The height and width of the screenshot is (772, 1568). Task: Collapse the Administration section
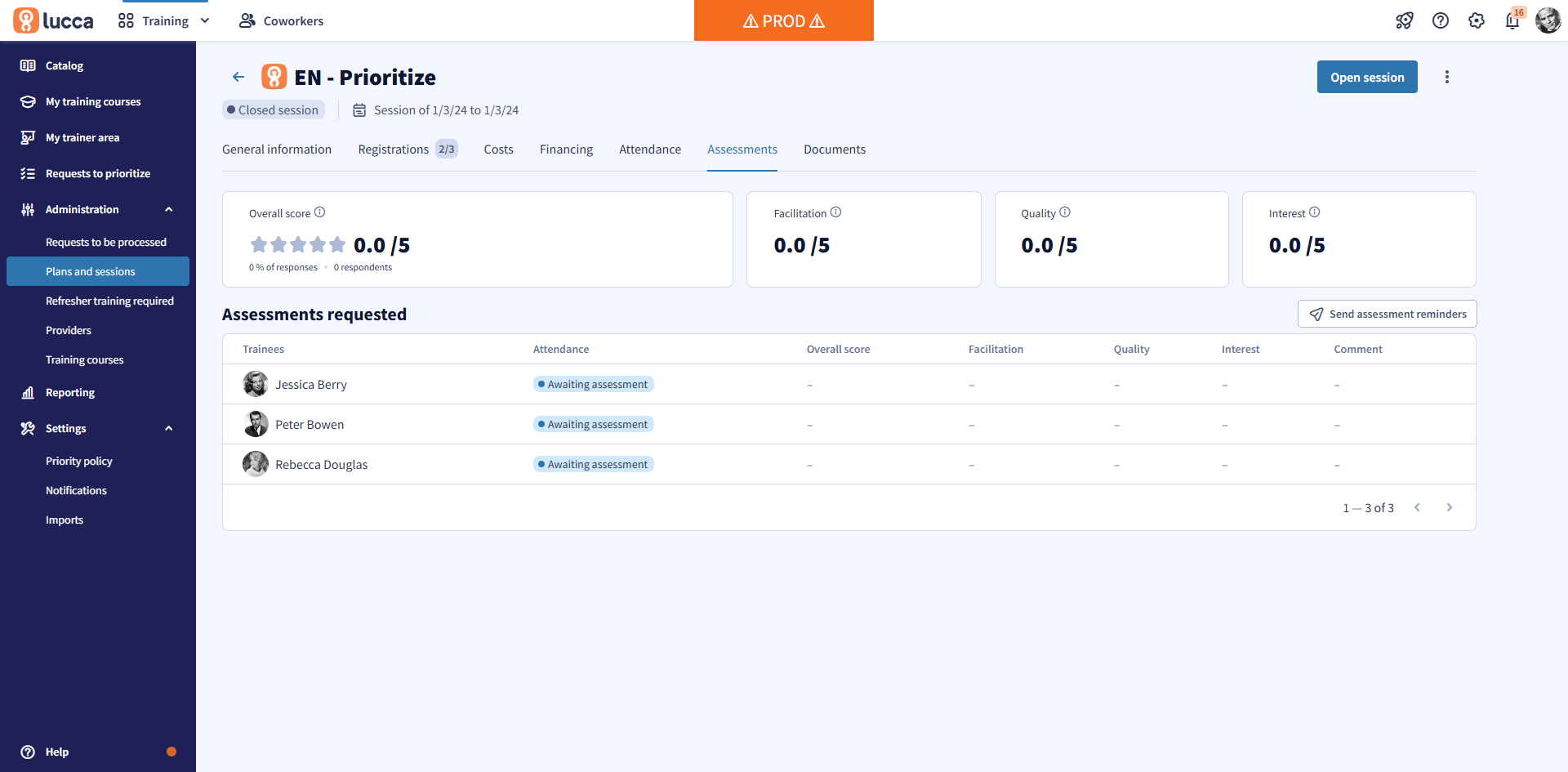click(98, 209)
